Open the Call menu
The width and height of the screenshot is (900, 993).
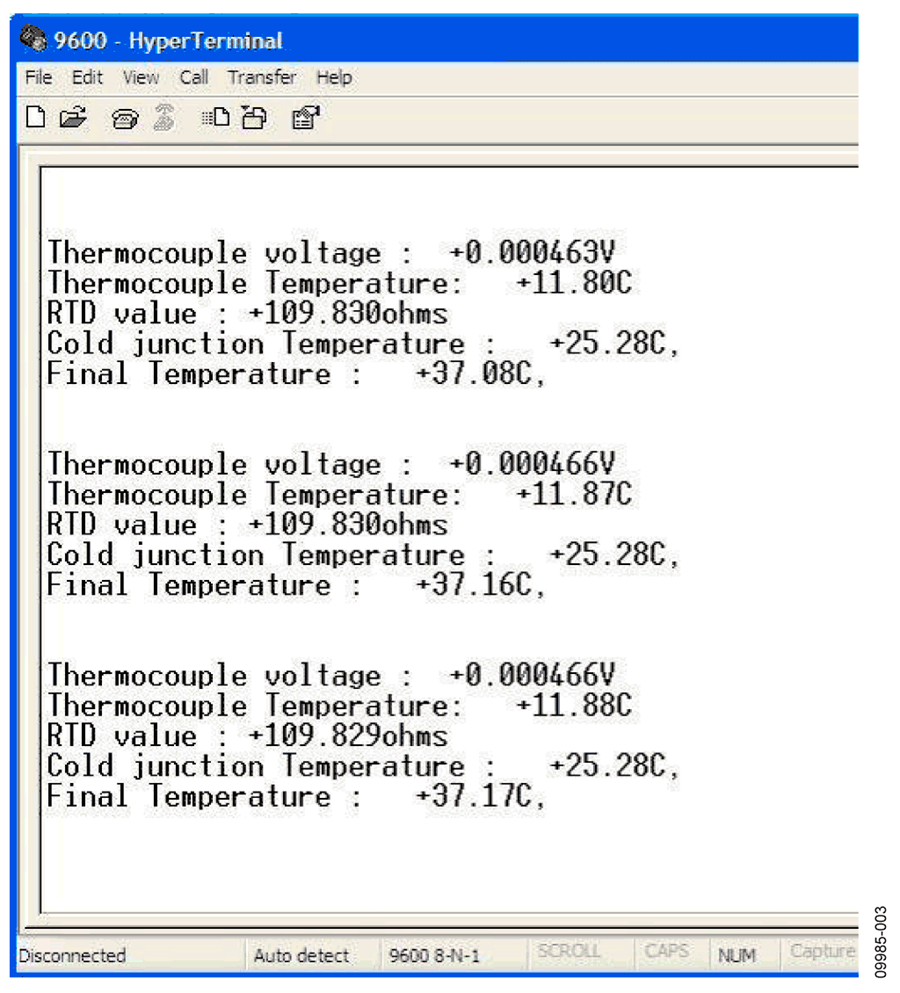194,77
